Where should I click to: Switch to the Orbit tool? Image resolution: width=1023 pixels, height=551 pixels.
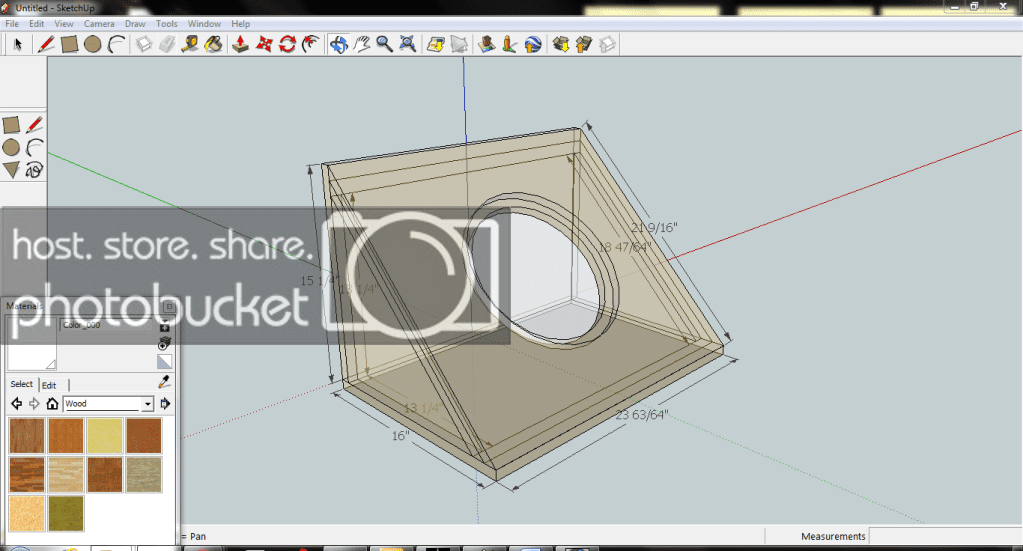[338, 44]
